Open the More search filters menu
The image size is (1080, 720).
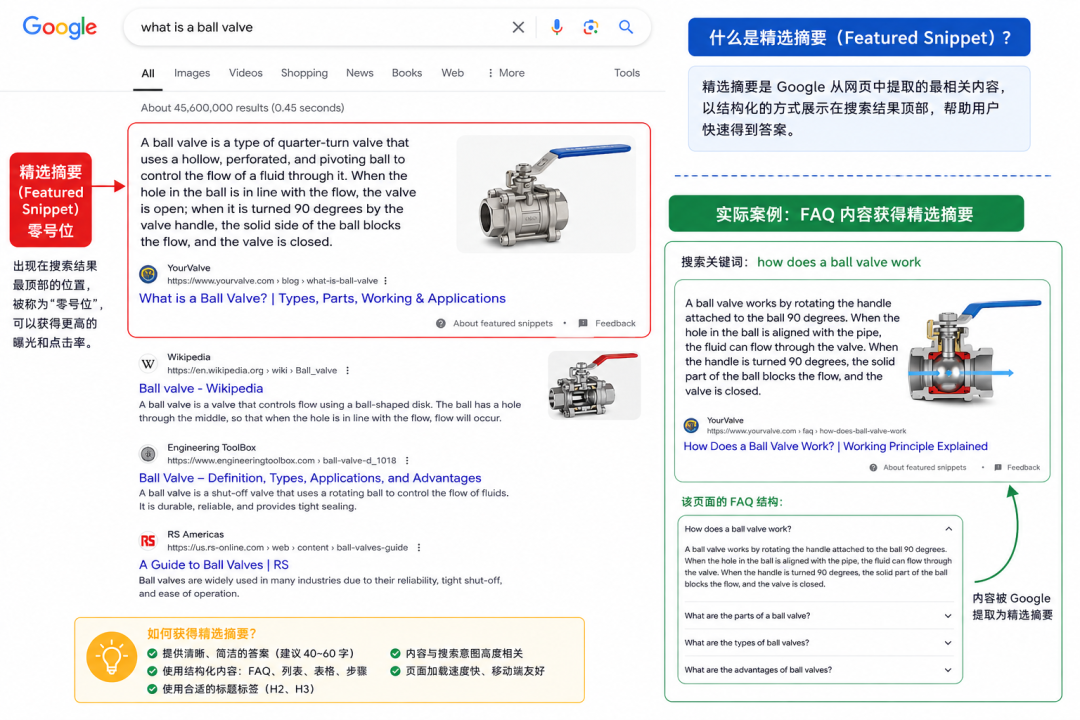click(506, 73)
